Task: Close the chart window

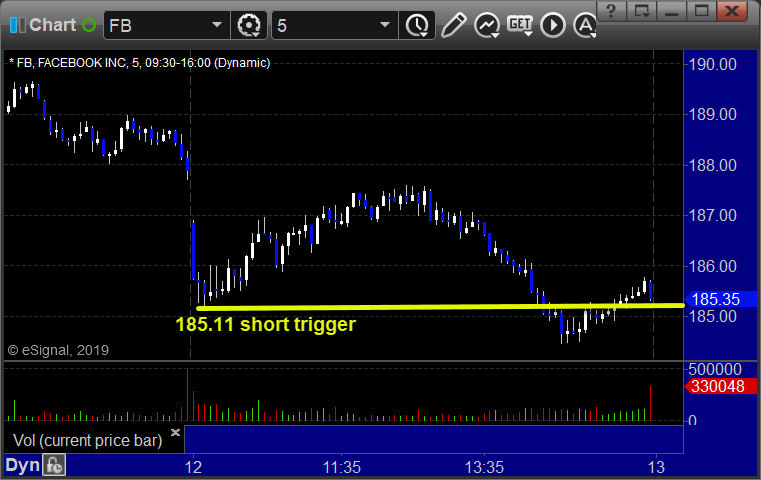Action: 731,11
